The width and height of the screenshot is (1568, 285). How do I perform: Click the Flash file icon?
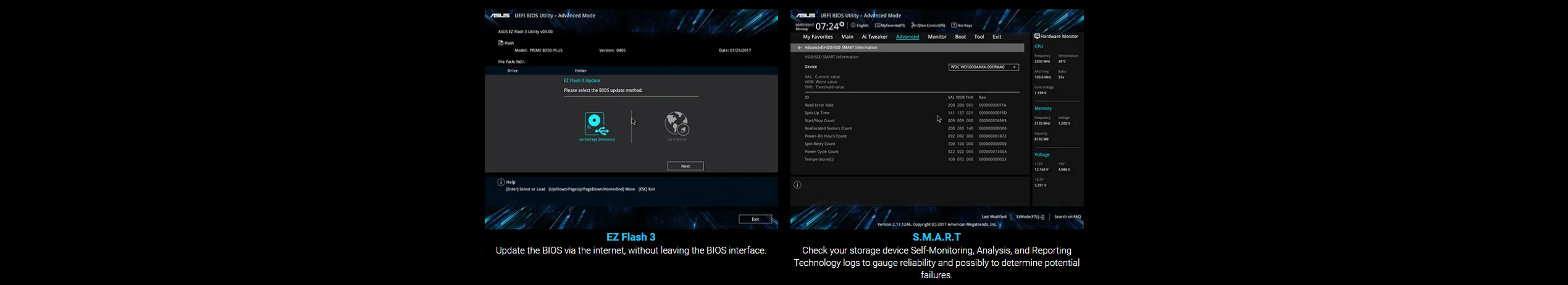[501, 43]
